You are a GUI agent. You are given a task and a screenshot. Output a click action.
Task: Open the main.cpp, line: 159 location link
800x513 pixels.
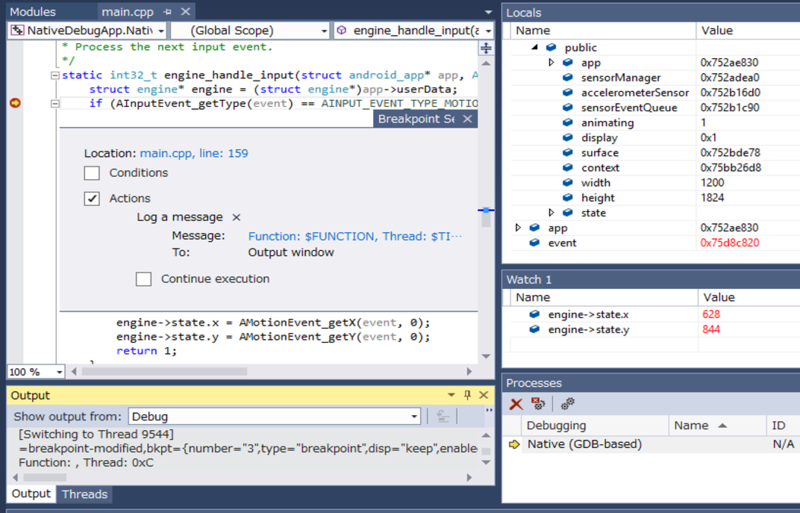click(194, 154)
